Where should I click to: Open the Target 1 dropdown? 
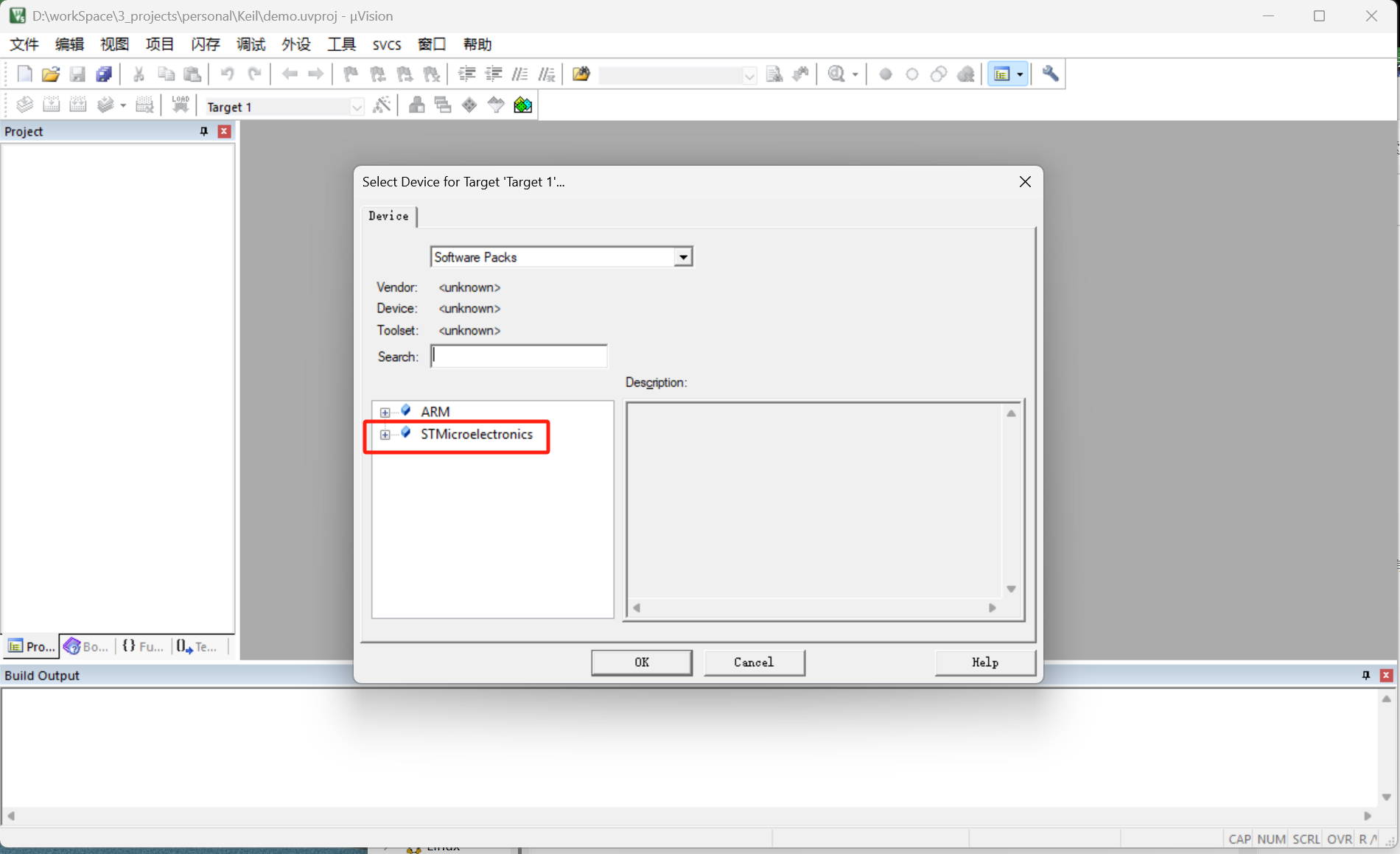(357, 107)
